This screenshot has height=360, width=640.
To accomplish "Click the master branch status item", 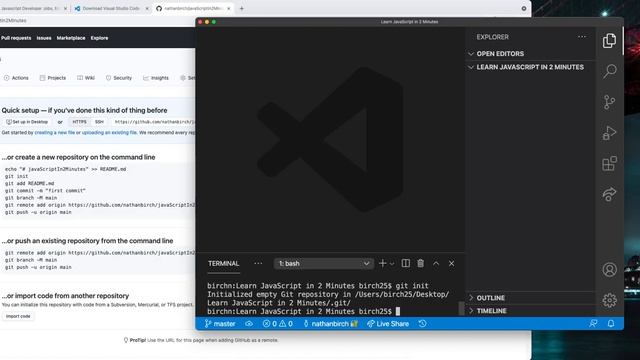I will [x=220, y=324].
